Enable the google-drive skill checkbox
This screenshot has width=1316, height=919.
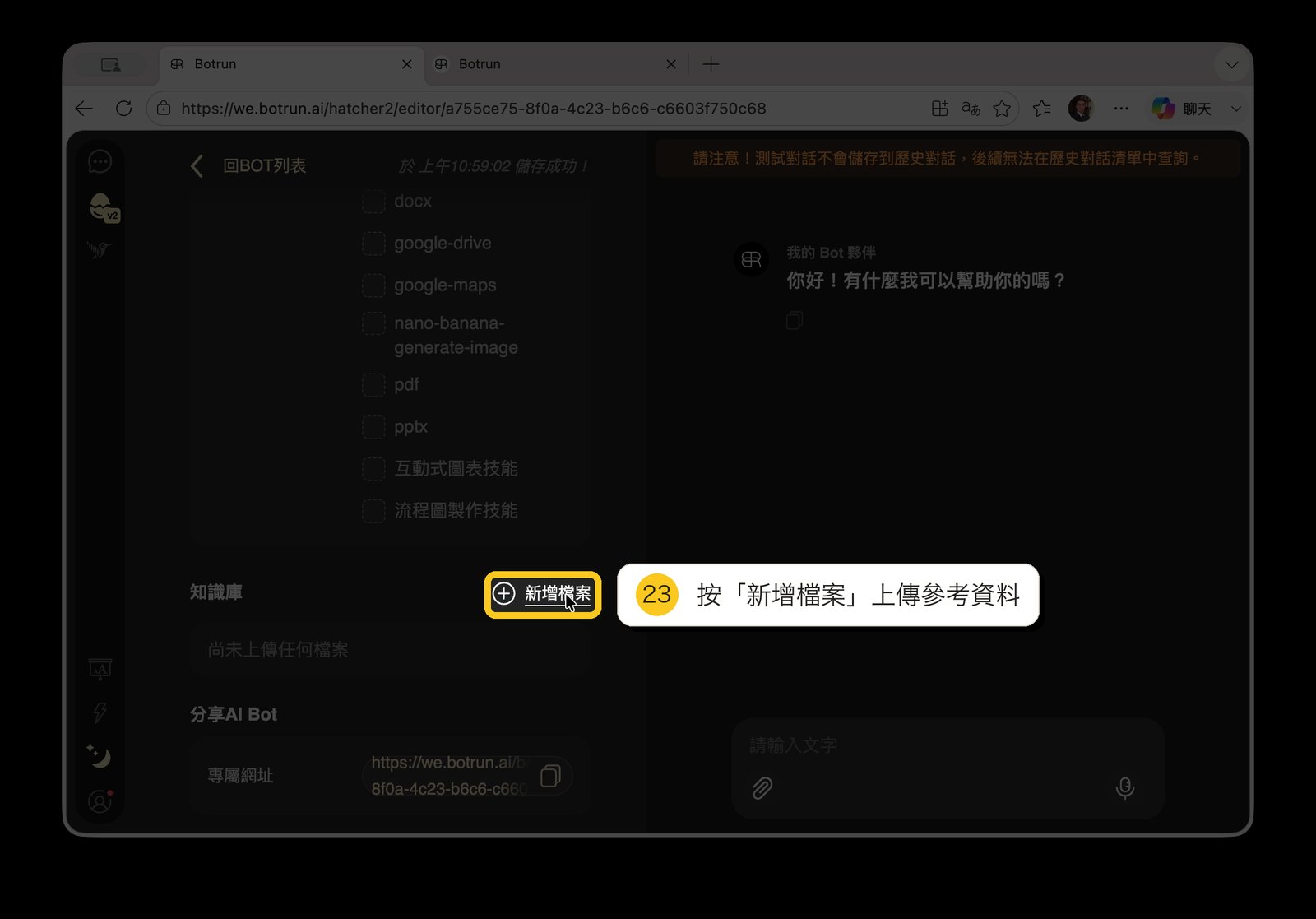[373, 244]
